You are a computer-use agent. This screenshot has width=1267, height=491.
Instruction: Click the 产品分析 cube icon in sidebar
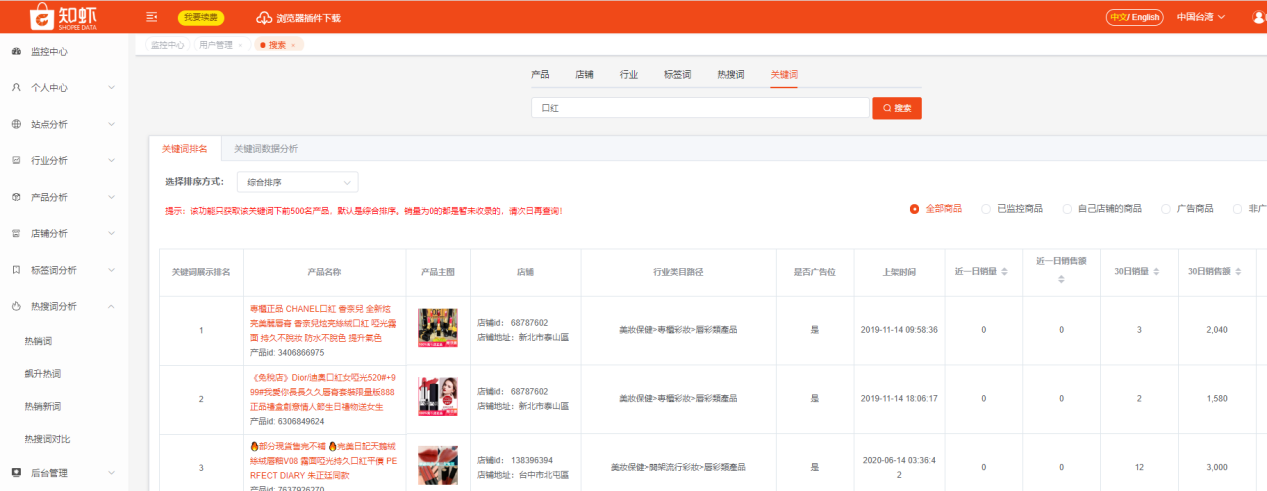tap(16, 197)
